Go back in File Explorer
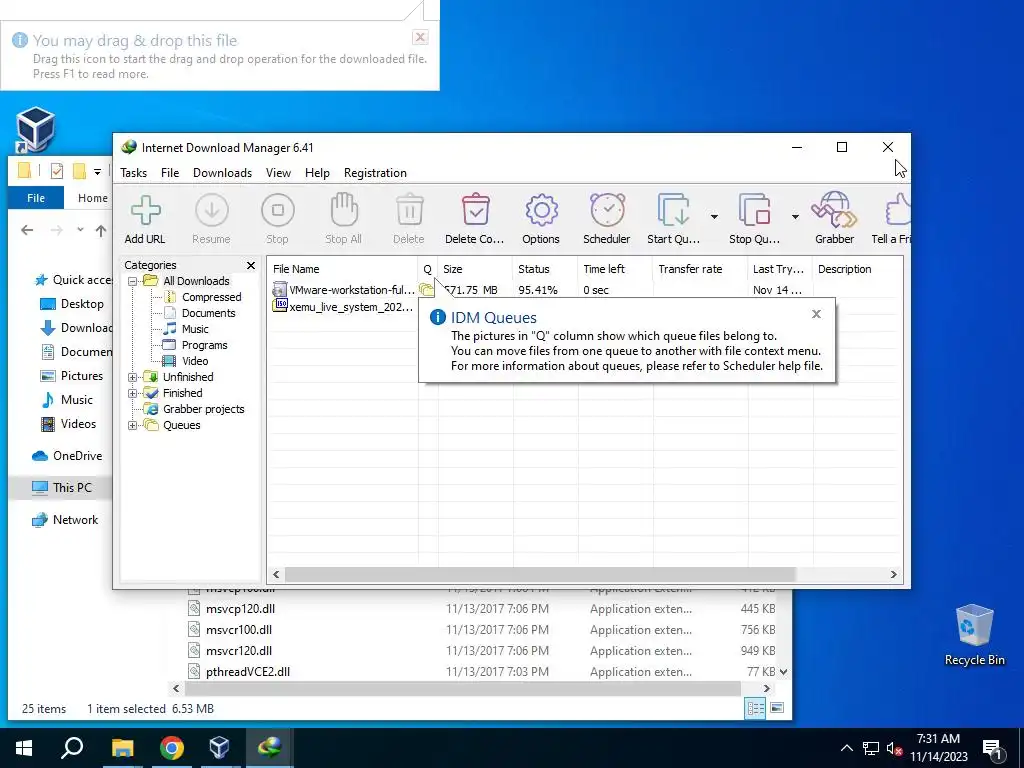Screen dimensions: 1024x768 click(27, 230)
